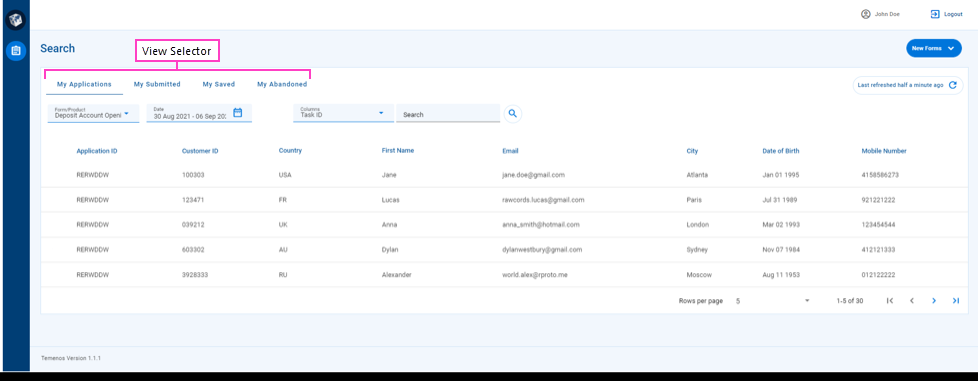Click first name Anna

(x=389, y=224)
